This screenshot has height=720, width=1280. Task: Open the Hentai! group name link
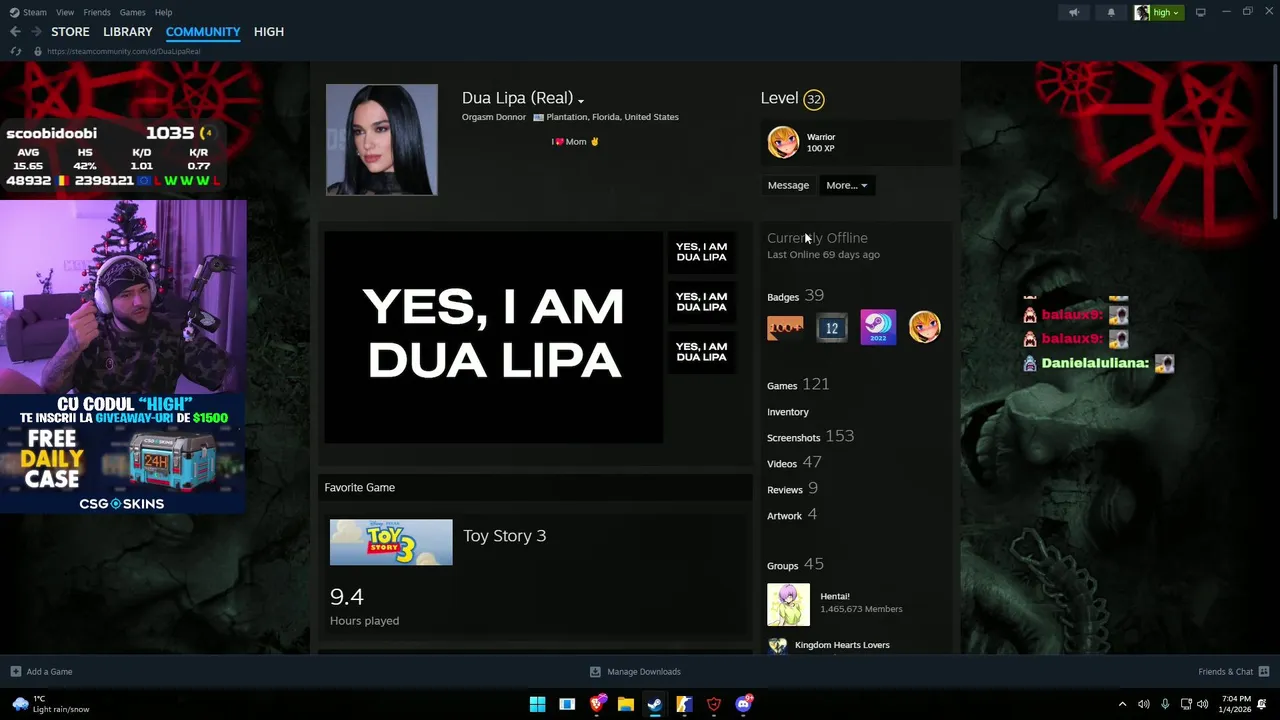[835, 597]
